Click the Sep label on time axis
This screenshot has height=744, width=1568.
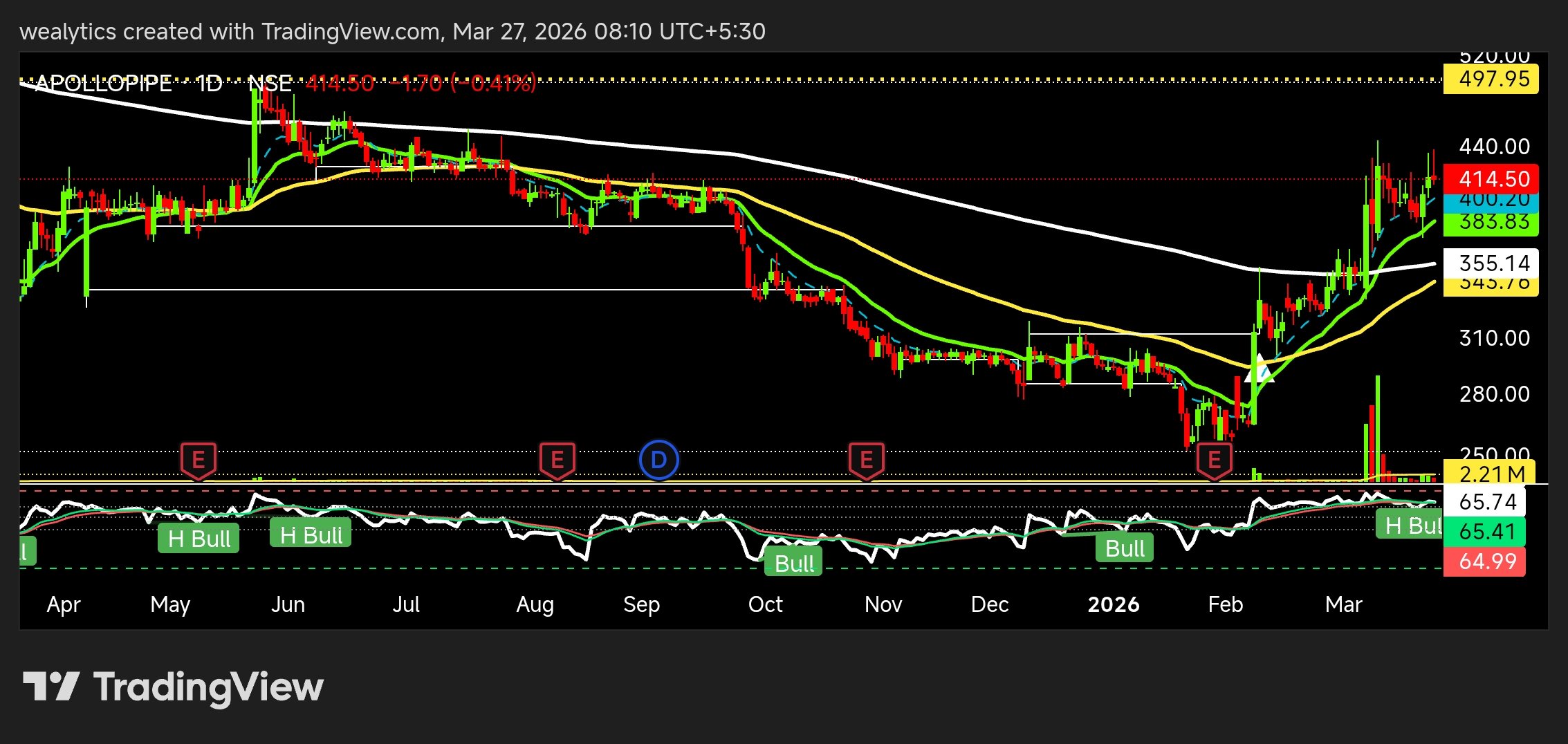pos(642,605)
